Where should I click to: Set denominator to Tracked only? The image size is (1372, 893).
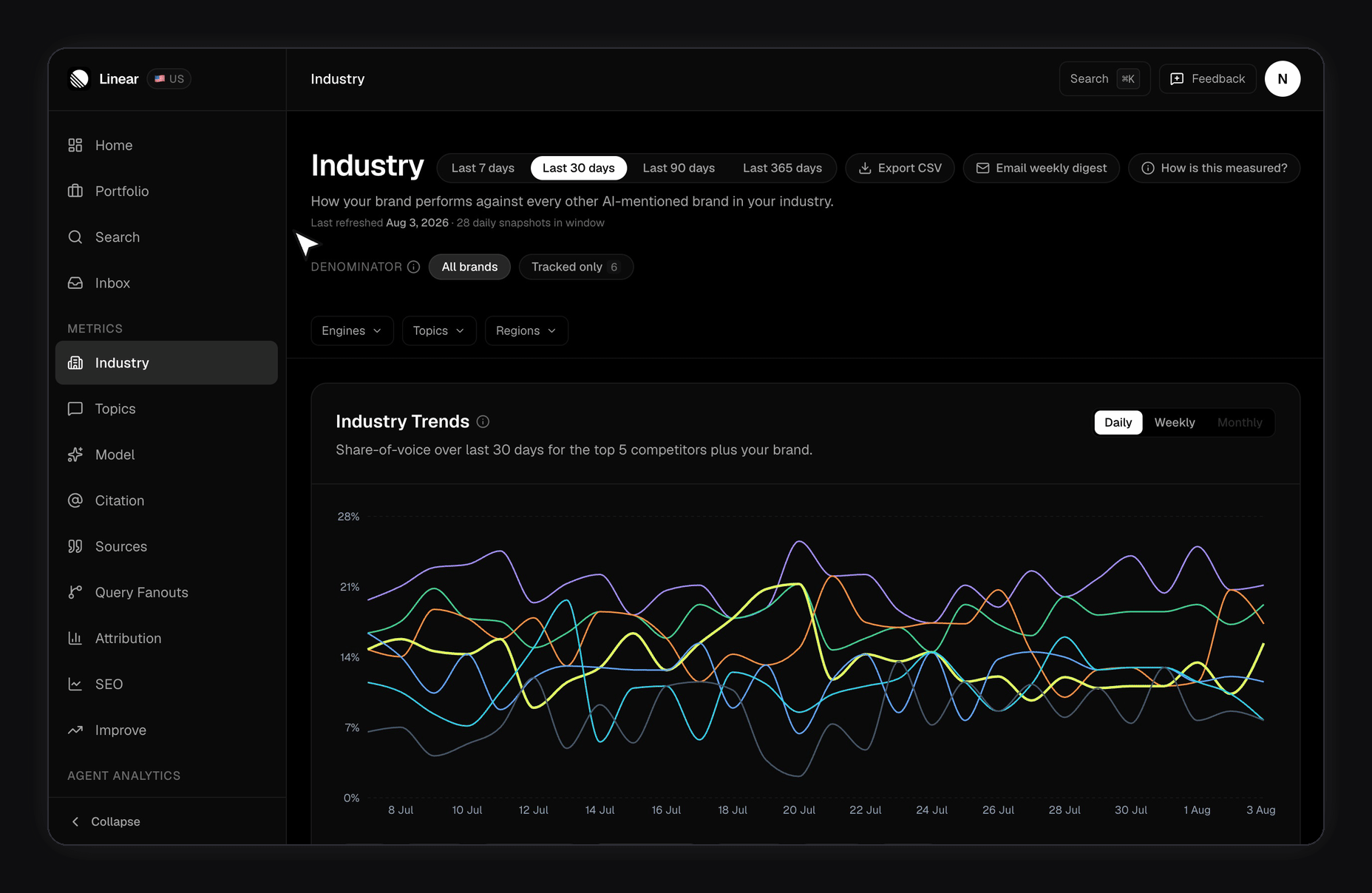click(x=575, y=267)
